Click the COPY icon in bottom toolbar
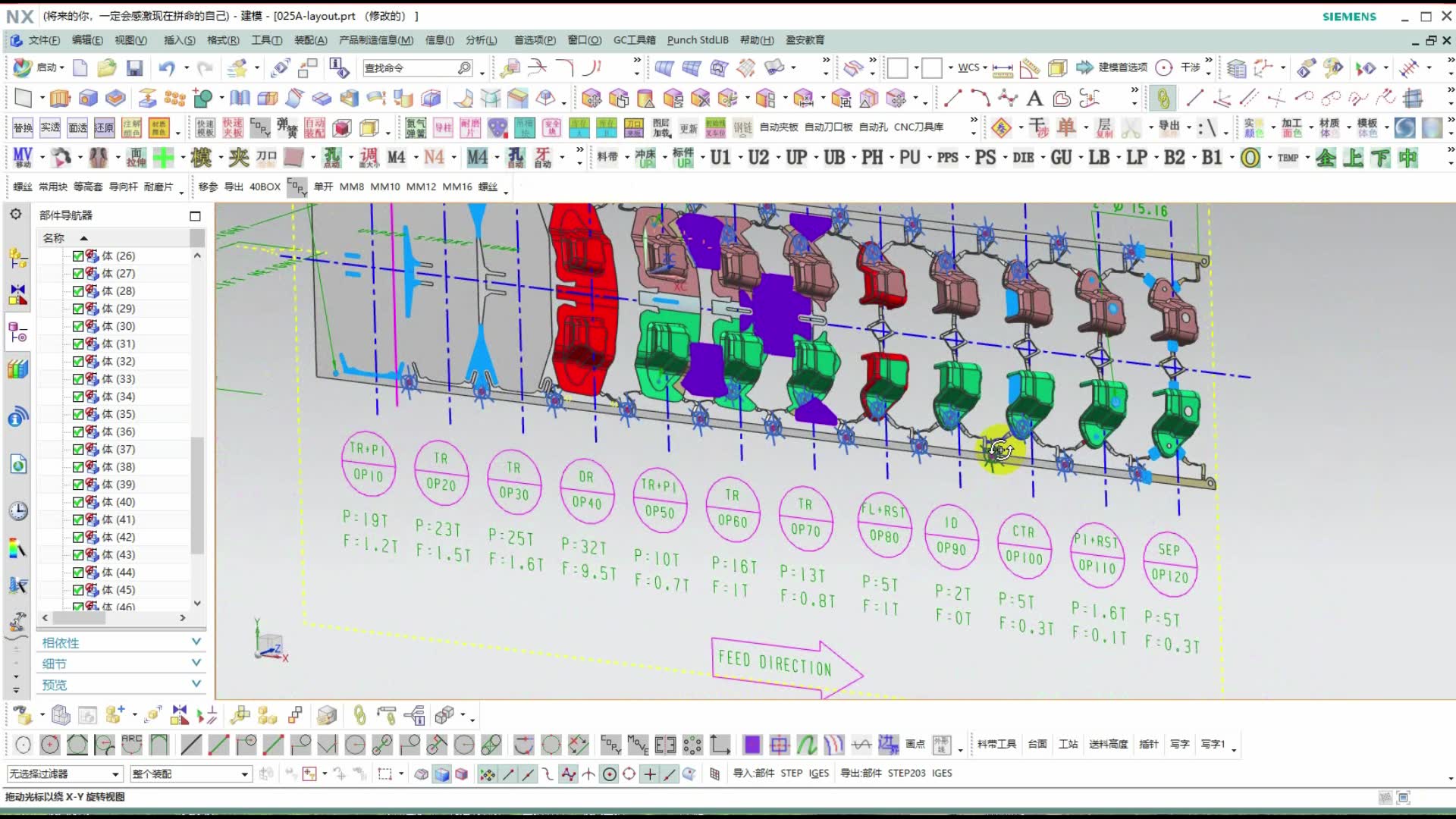The image size is (1456, 819). [x=610, y=745]
